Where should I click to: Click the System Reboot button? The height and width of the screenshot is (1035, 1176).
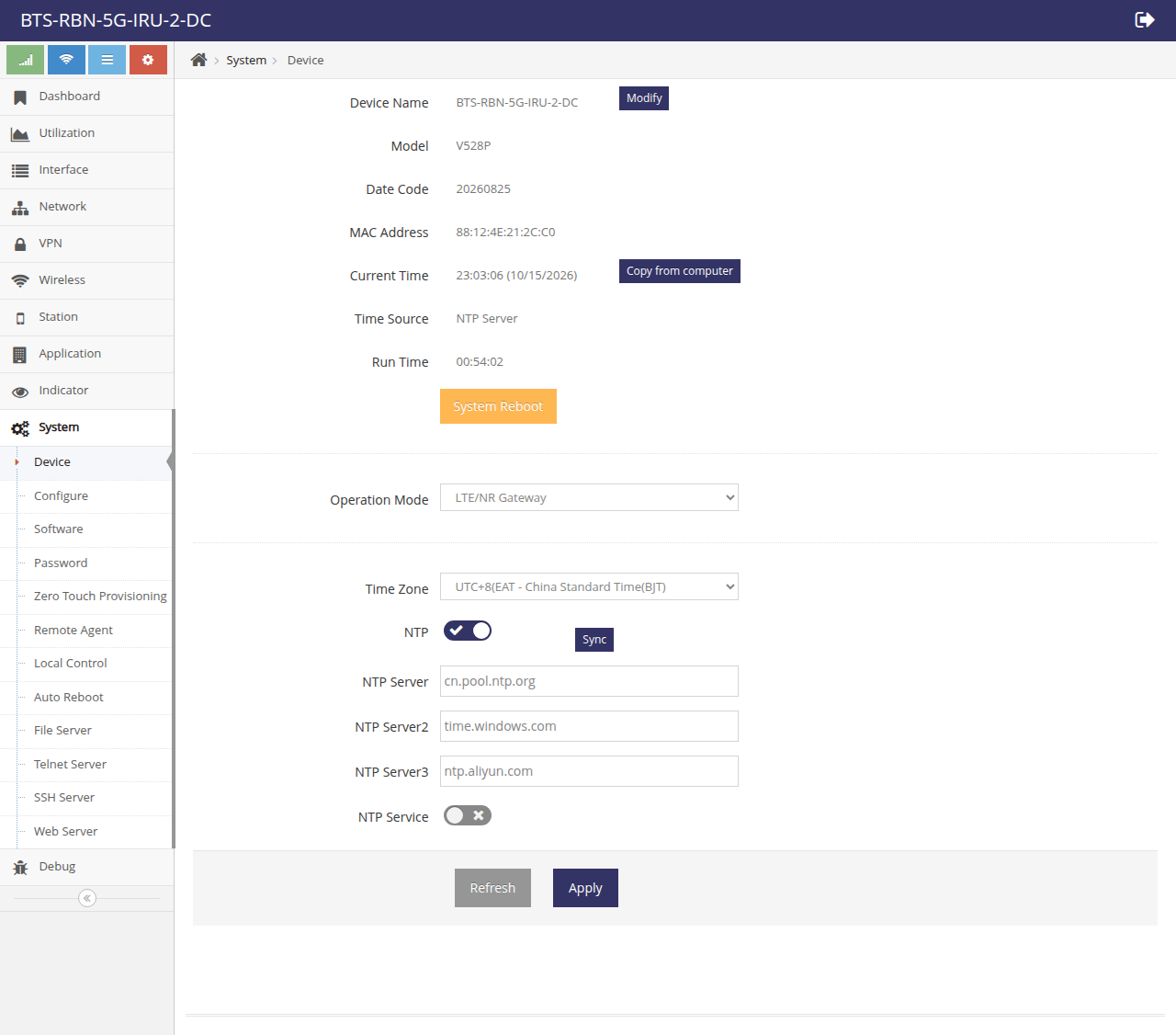(x=498, y=406)
